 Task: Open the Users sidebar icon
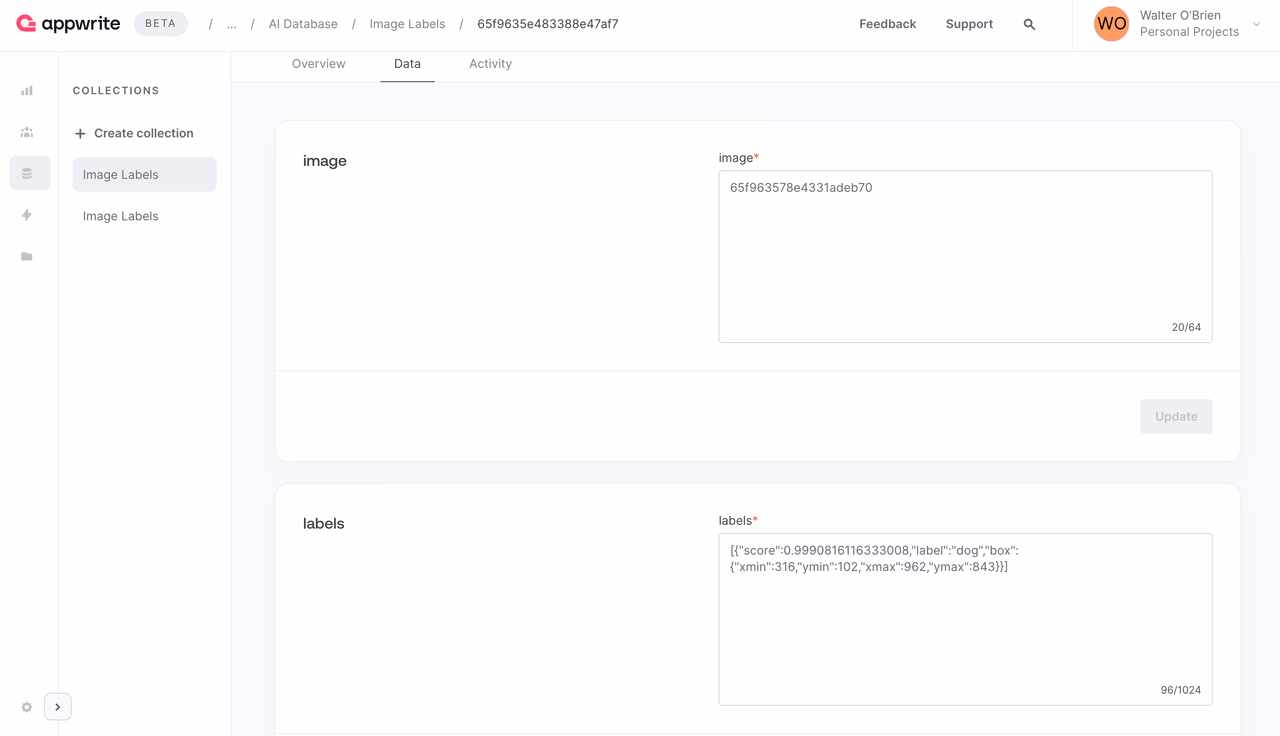coord(27,132)
